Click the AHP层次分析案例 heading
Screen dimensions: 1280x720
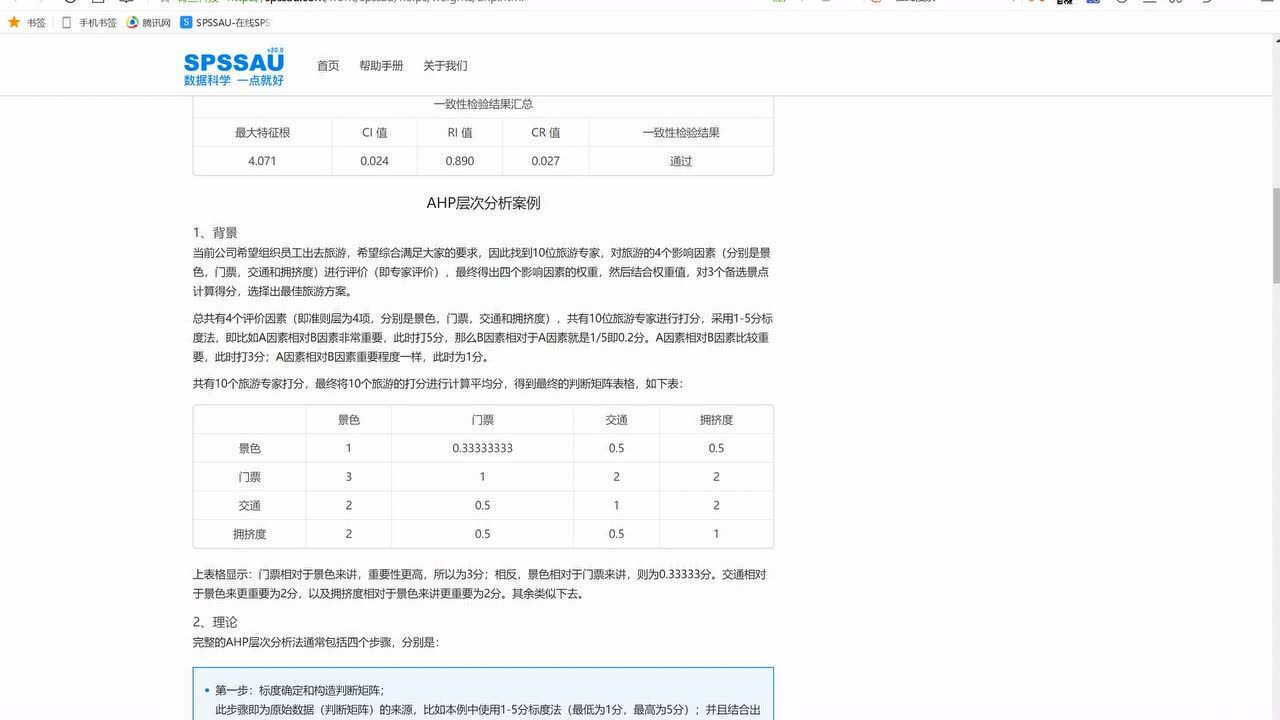[x=482, y=202]
